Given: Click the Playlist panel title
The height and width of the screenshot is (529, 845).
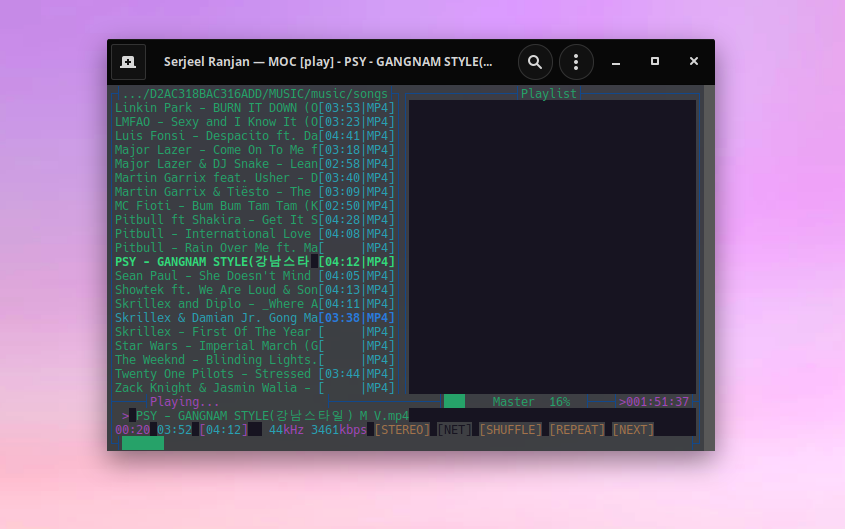Looking at the screenshot, I should [549, 94].
